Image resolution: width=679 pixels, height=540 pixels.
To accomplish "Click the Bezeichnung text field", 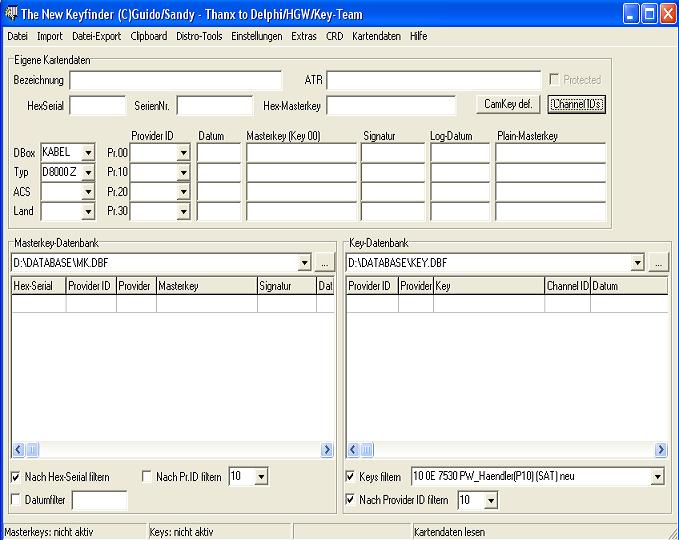I will tap(176, 80).
